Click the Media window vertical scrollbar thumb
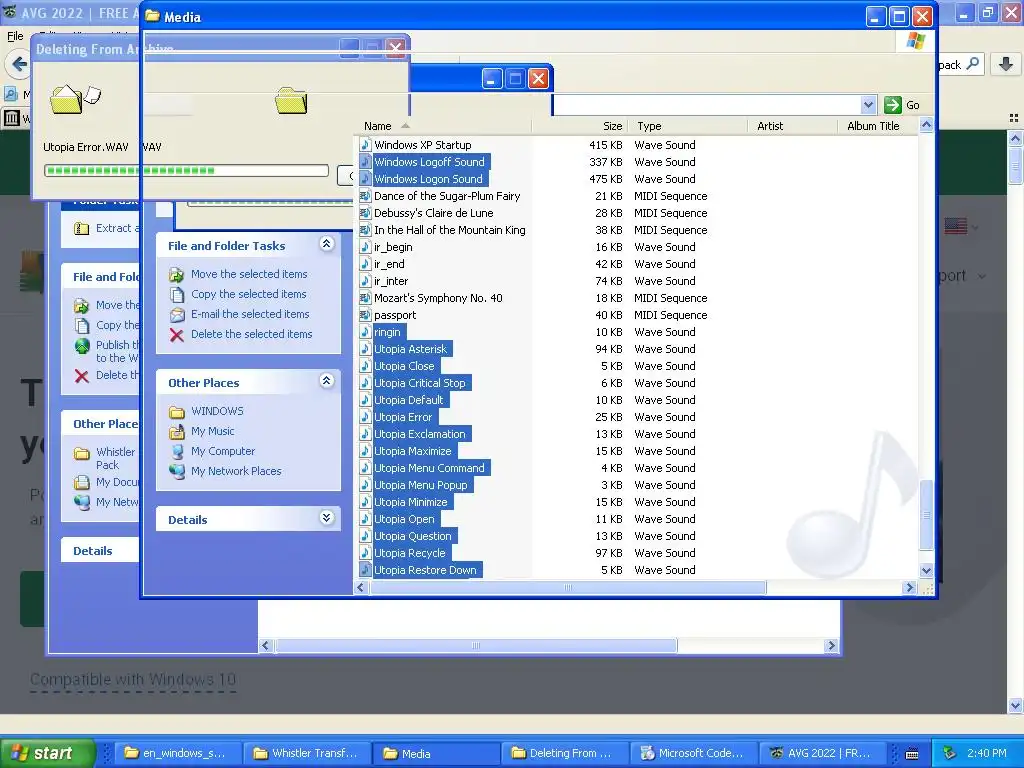 click(926, 515)
